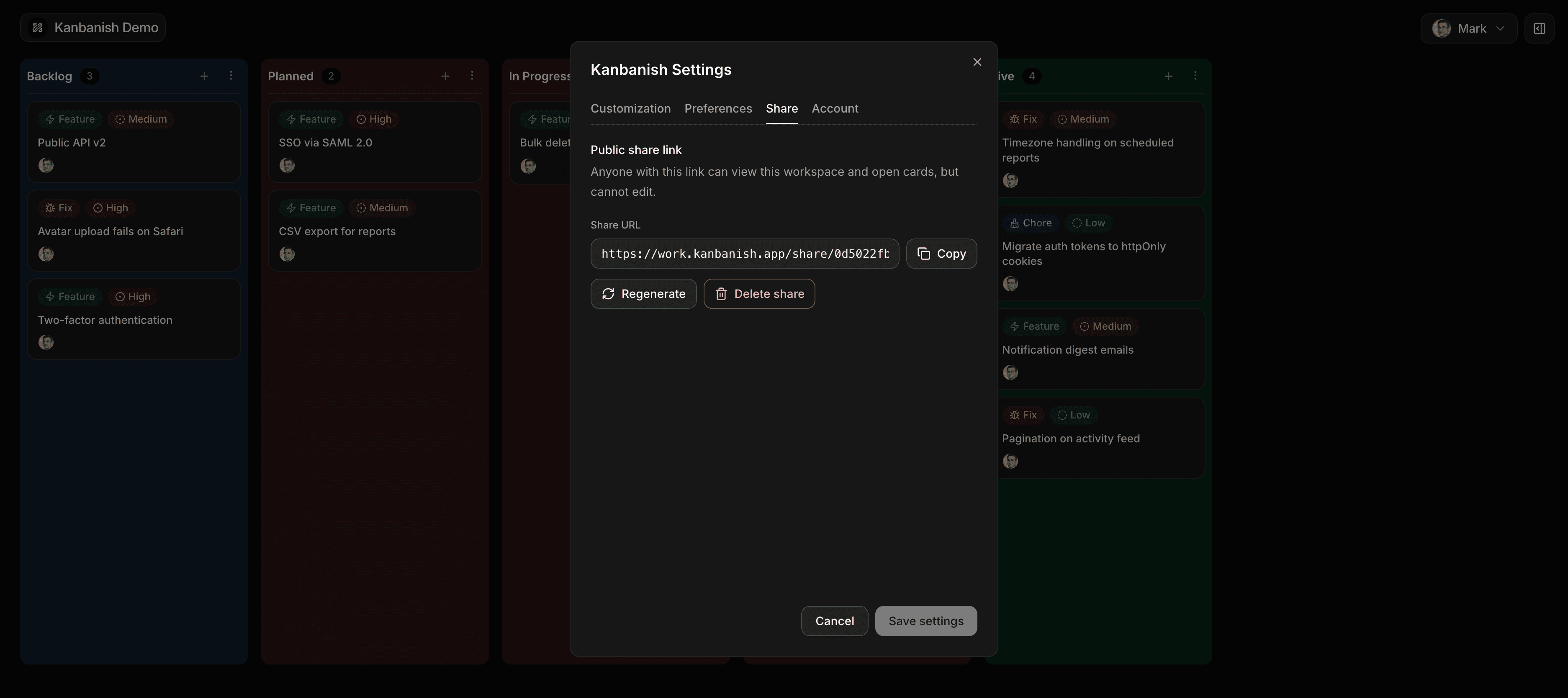
Task: Toggle the sidebar panel icon
Action: click(1539, 28)
